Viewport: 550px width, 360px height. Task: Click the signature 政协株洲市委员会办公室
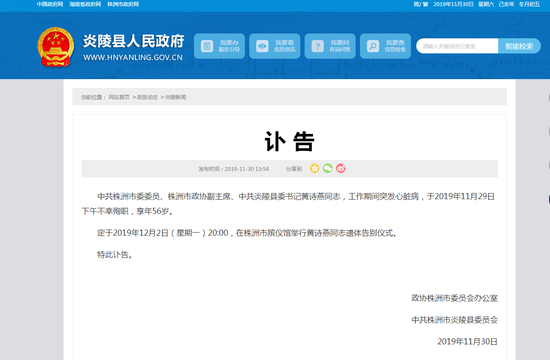click(x=455, y=298)
